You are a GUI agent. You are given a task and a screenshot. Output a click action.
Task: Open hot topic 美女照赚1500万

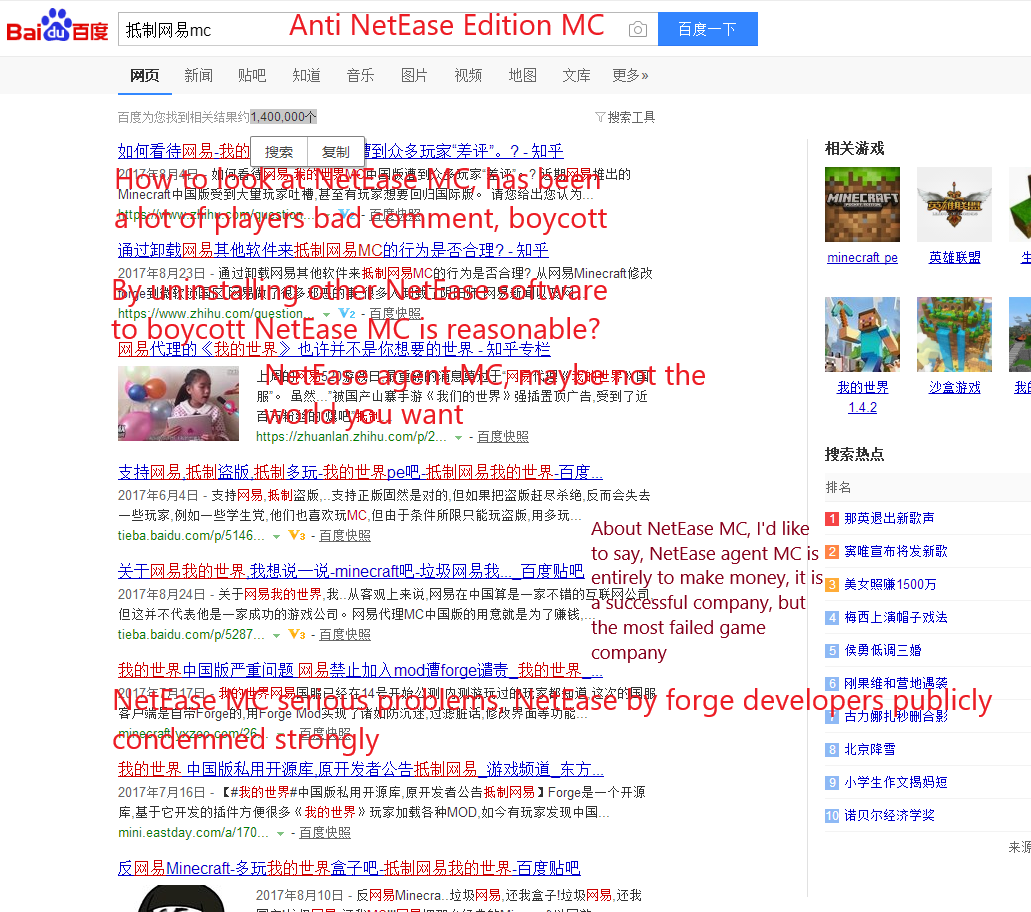[890, 584]
